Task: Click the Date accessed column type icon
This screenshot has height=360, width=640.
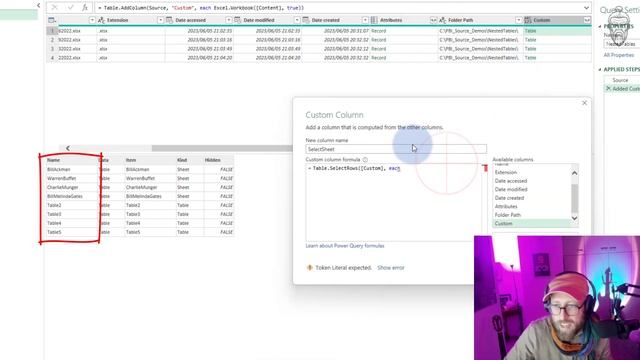Action: point(169,20)
